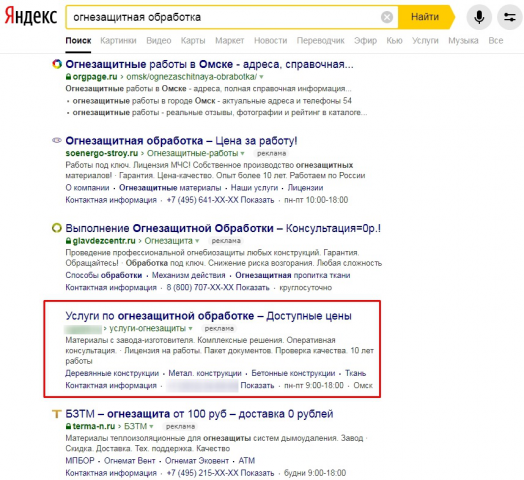Viewport: 524px width, 480px height.
Task: Open the 'Огнемат Вент' sitelink
Action: pyautogui.click(x=130, y=461)
